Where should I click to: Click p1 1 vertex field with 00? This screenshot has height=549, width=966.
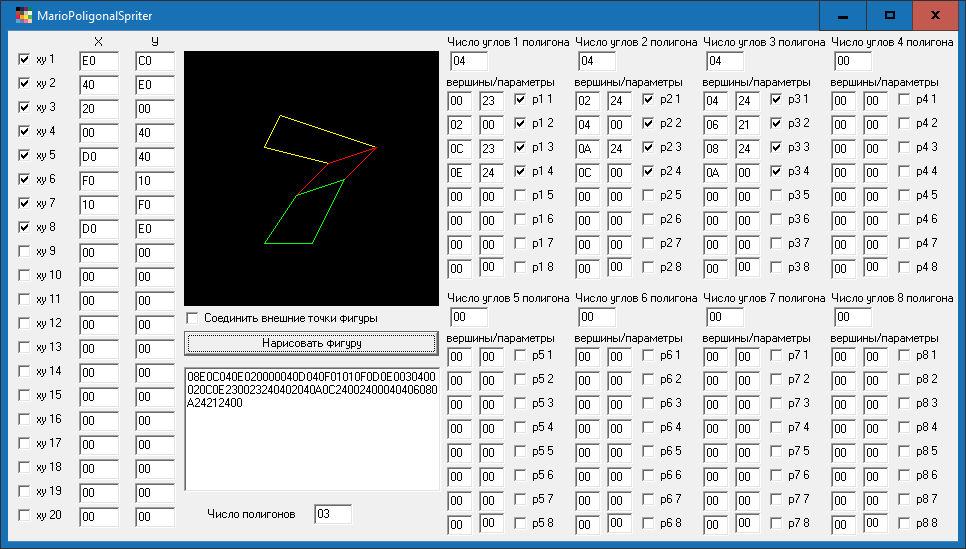click(460, 101)
